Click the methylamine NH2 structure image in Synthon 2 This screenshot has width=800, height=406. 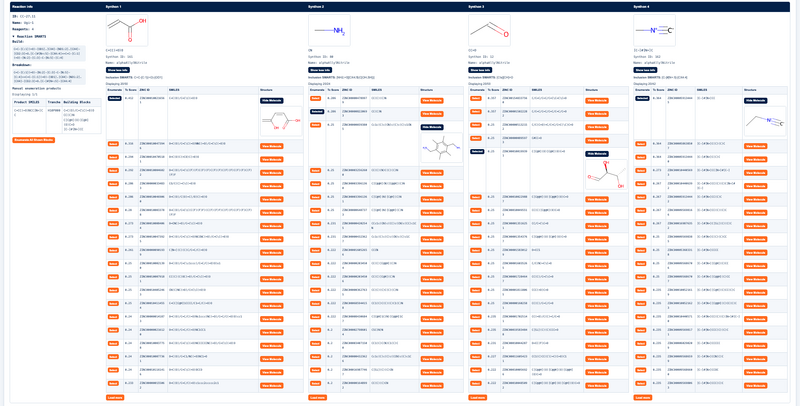pyautogui.click(x=329, y=31)
